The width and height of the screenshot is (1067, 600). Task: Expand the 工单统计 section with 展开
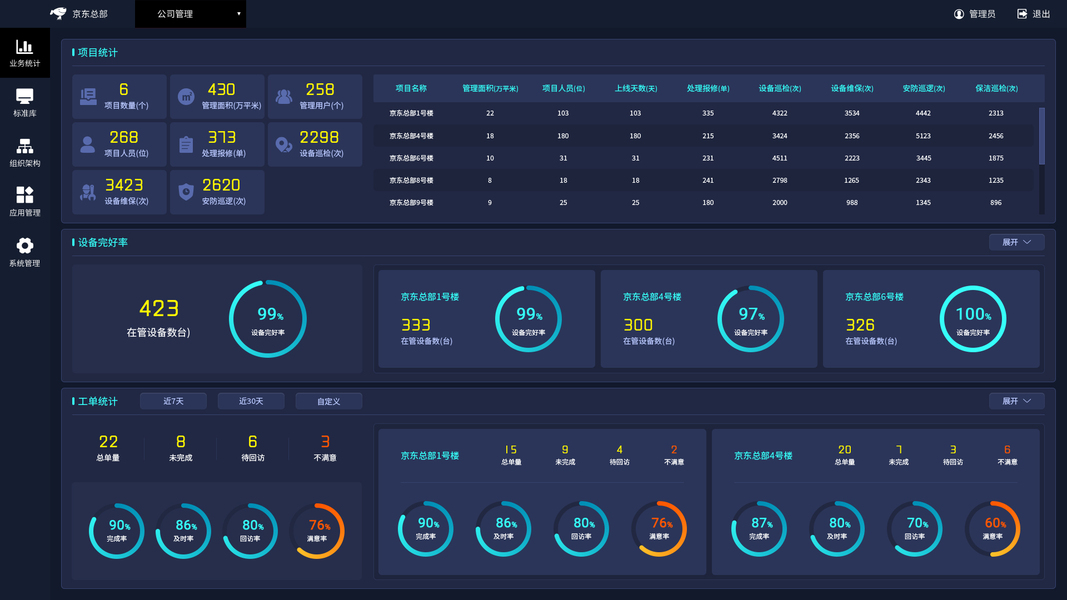[x=1017, y=401]
